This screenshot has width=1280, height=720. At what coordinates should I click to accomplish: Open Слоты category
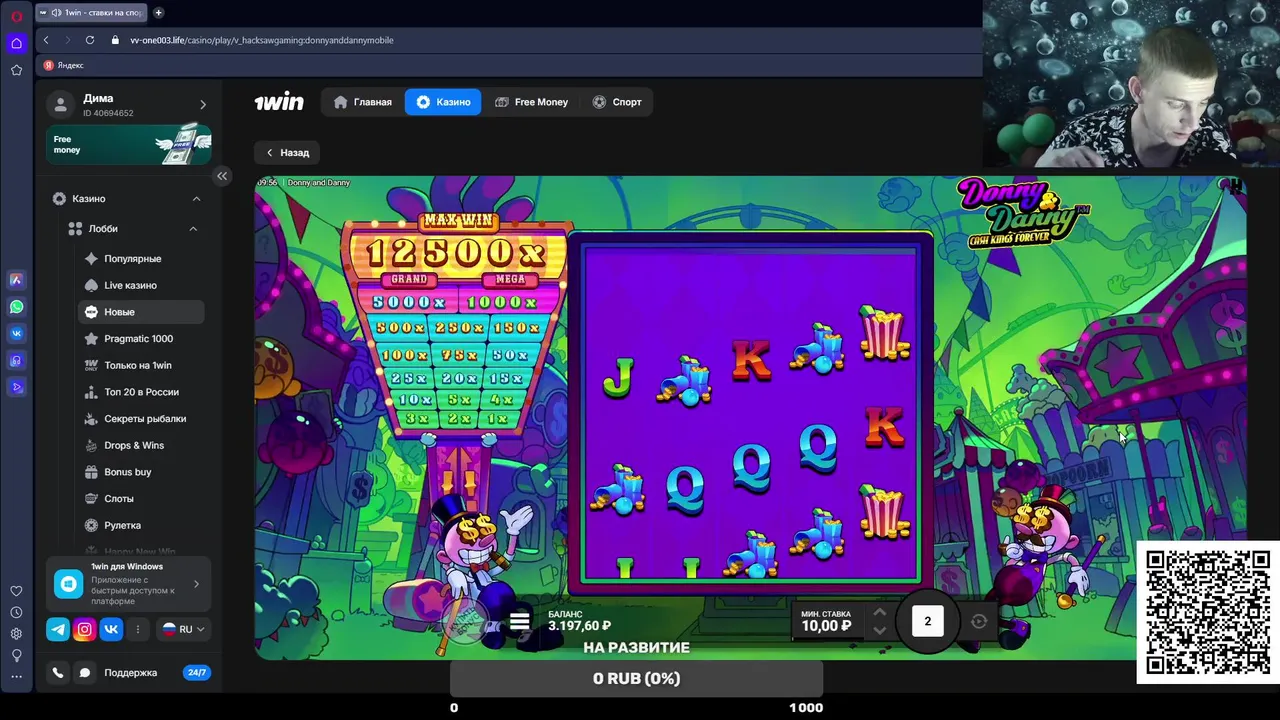point(118,498)
